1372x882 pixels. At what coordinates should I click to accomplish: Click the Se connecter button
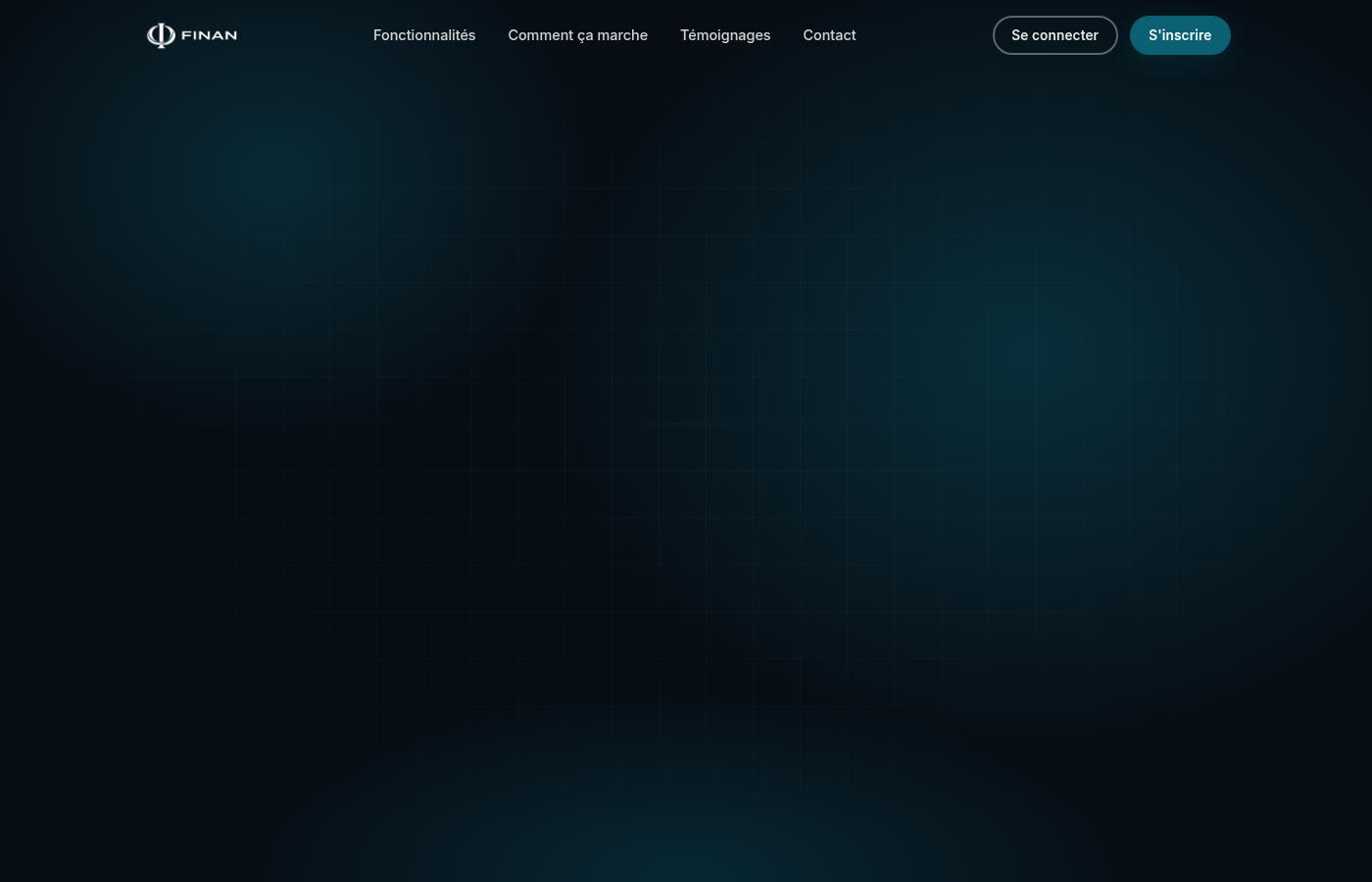(1054, 35)
